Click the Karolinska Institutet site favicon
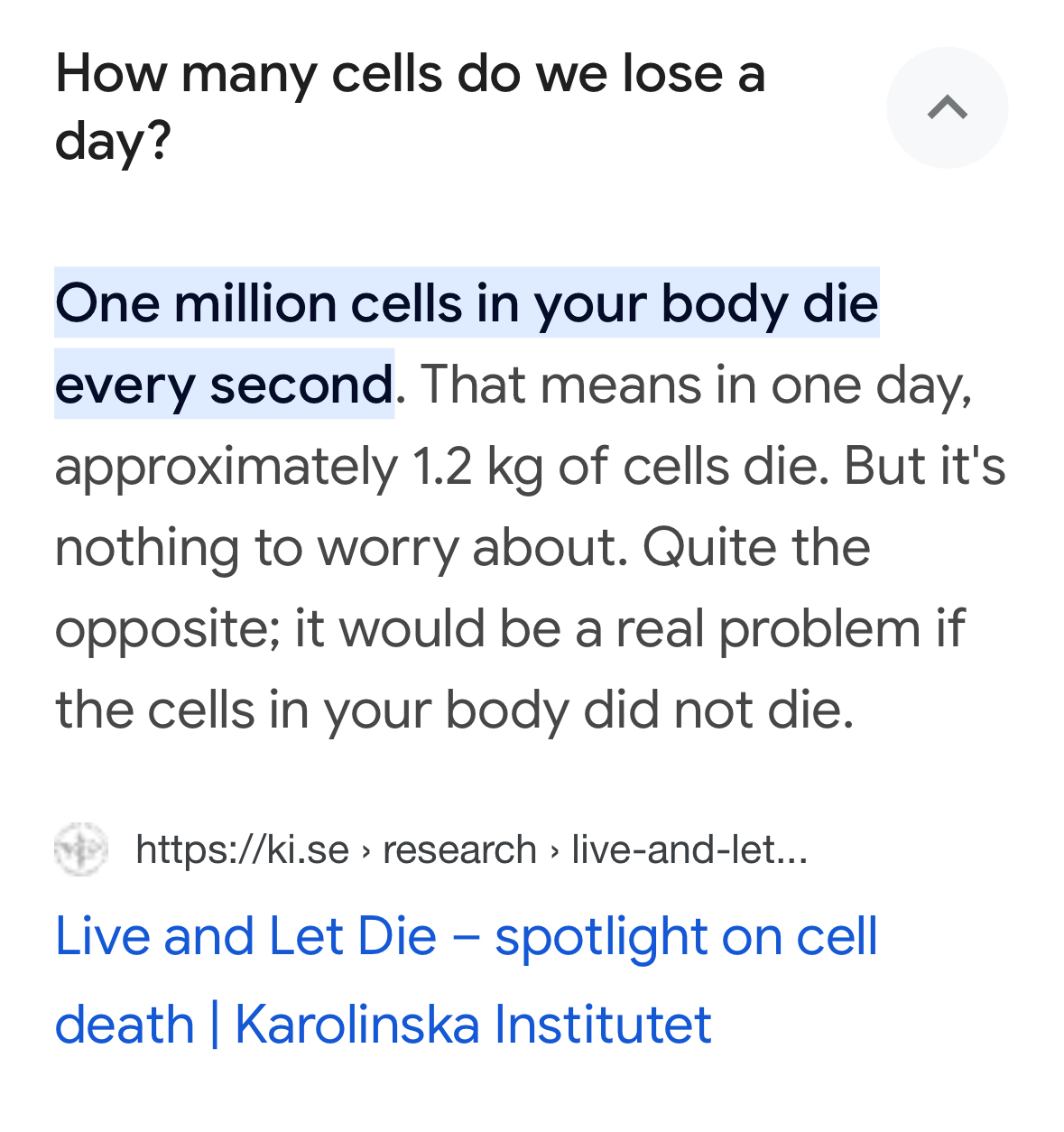 [81, 849]
